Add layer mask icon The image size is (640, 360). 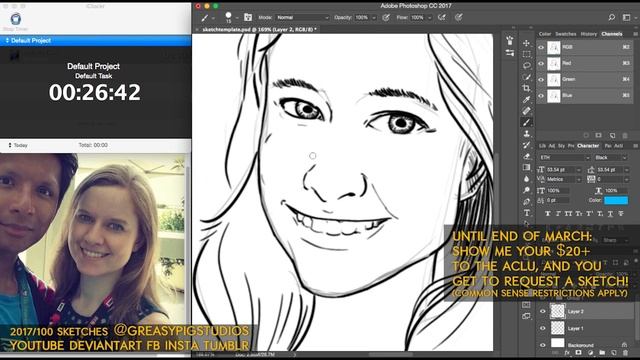pos(578,353)
